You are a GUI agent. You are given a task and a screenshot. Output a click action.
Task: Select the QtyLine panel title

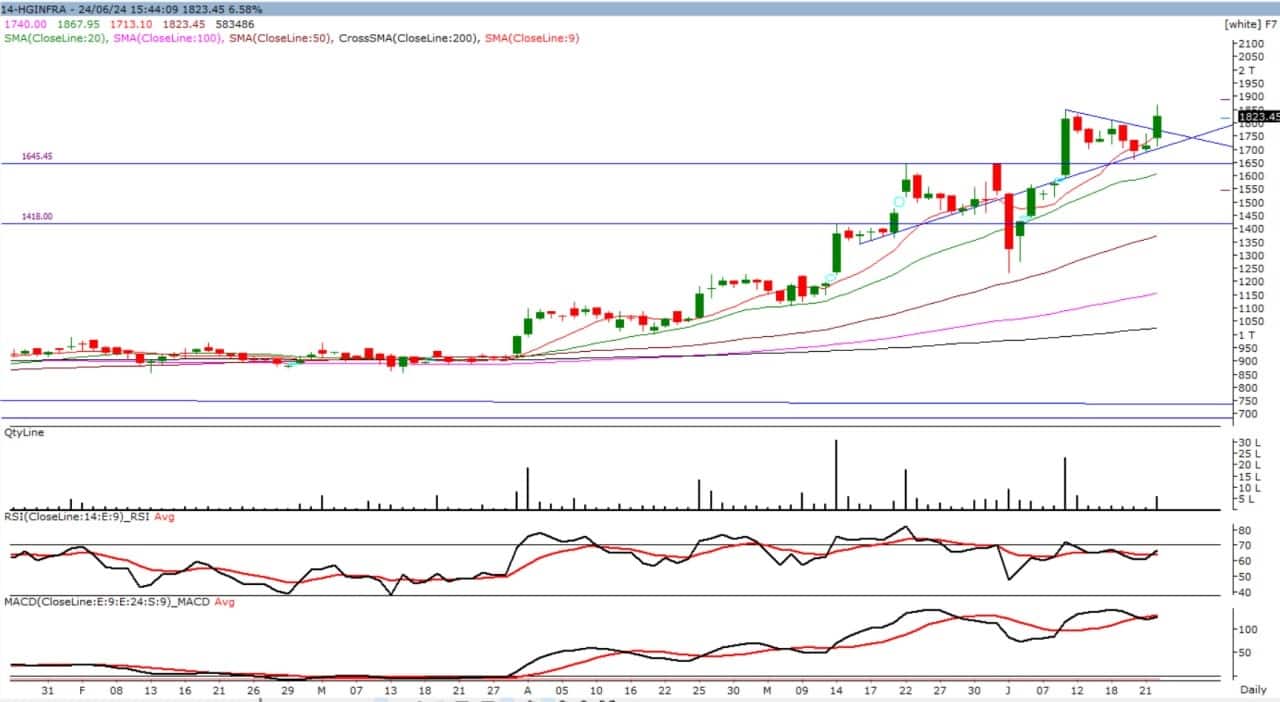[24, 433]
